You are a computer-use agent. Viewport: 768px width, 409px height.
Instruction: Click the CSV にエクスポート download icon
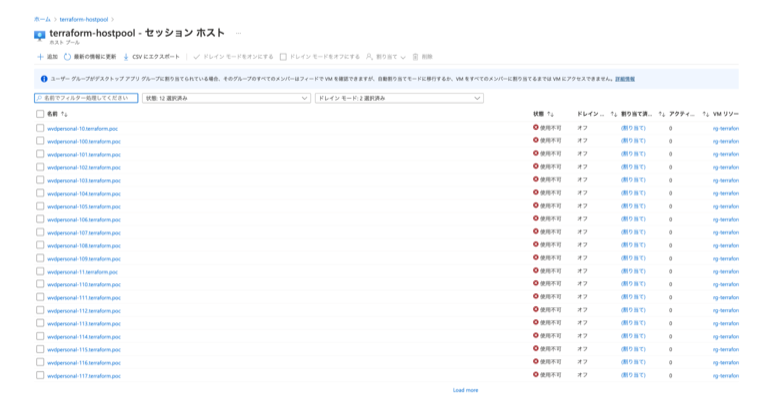coord(126,57)
